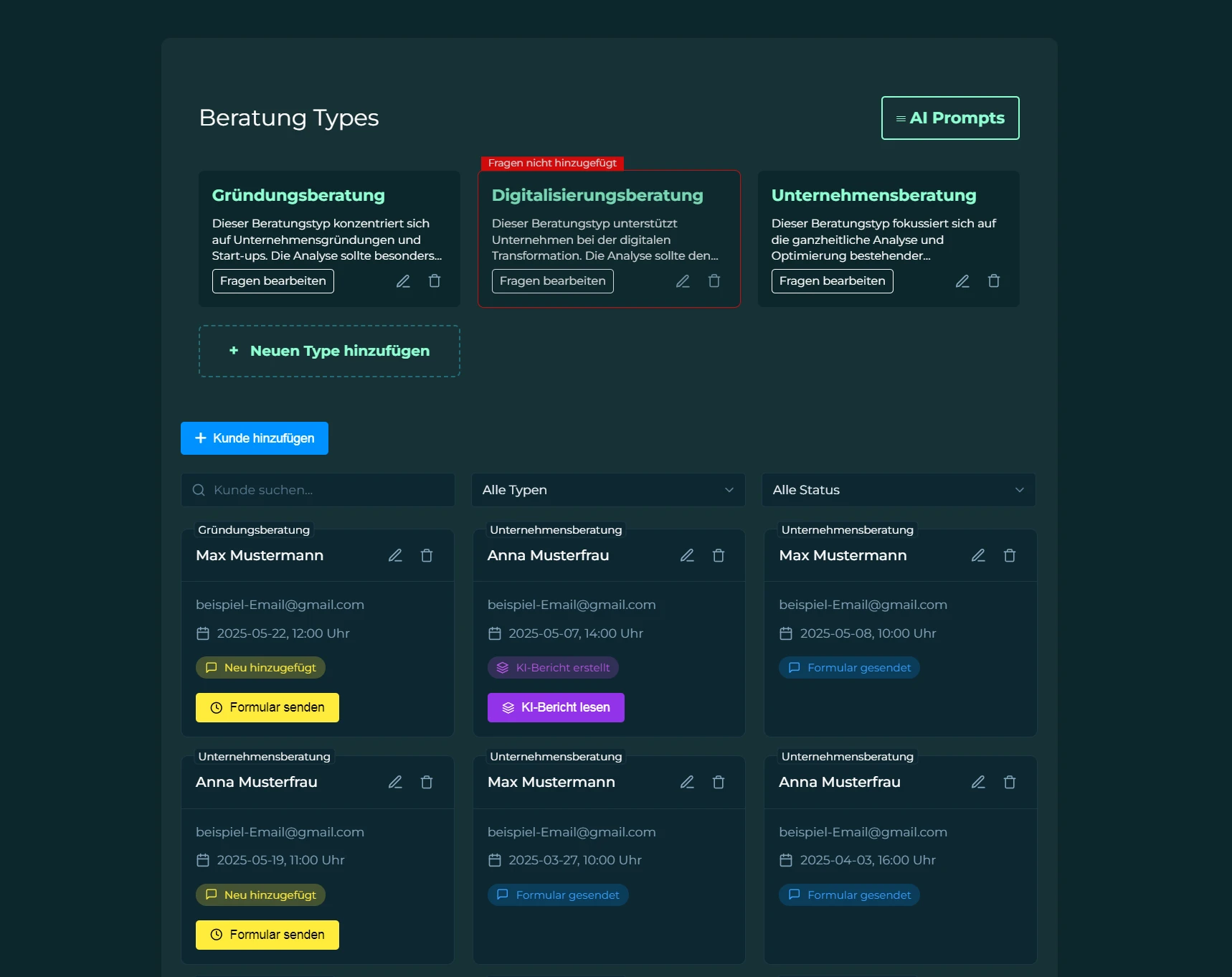Viewport: 1232px width, 977px height.
Task: Click the pencil icon on Digitalisierungsberatung card
Action: [x=683, y=281]
